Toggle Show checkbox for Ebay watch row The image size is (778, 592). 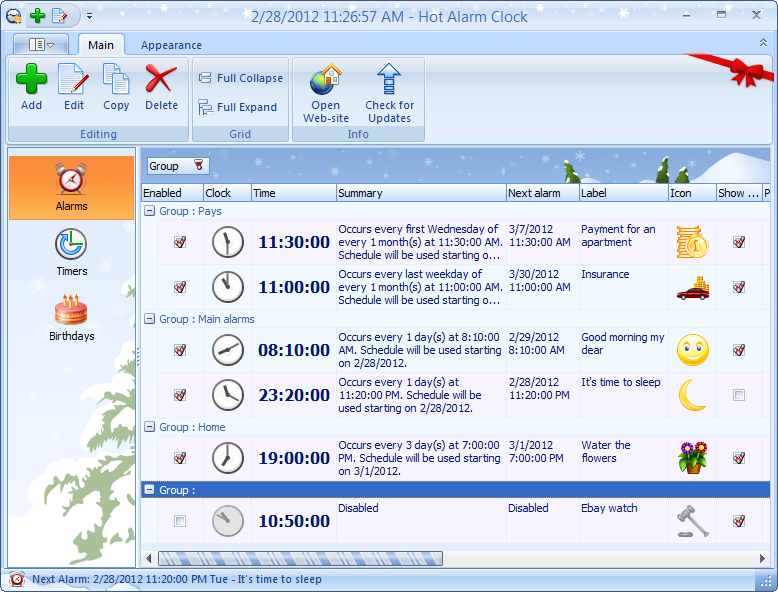pyautogui.click(x=739, y=521)
